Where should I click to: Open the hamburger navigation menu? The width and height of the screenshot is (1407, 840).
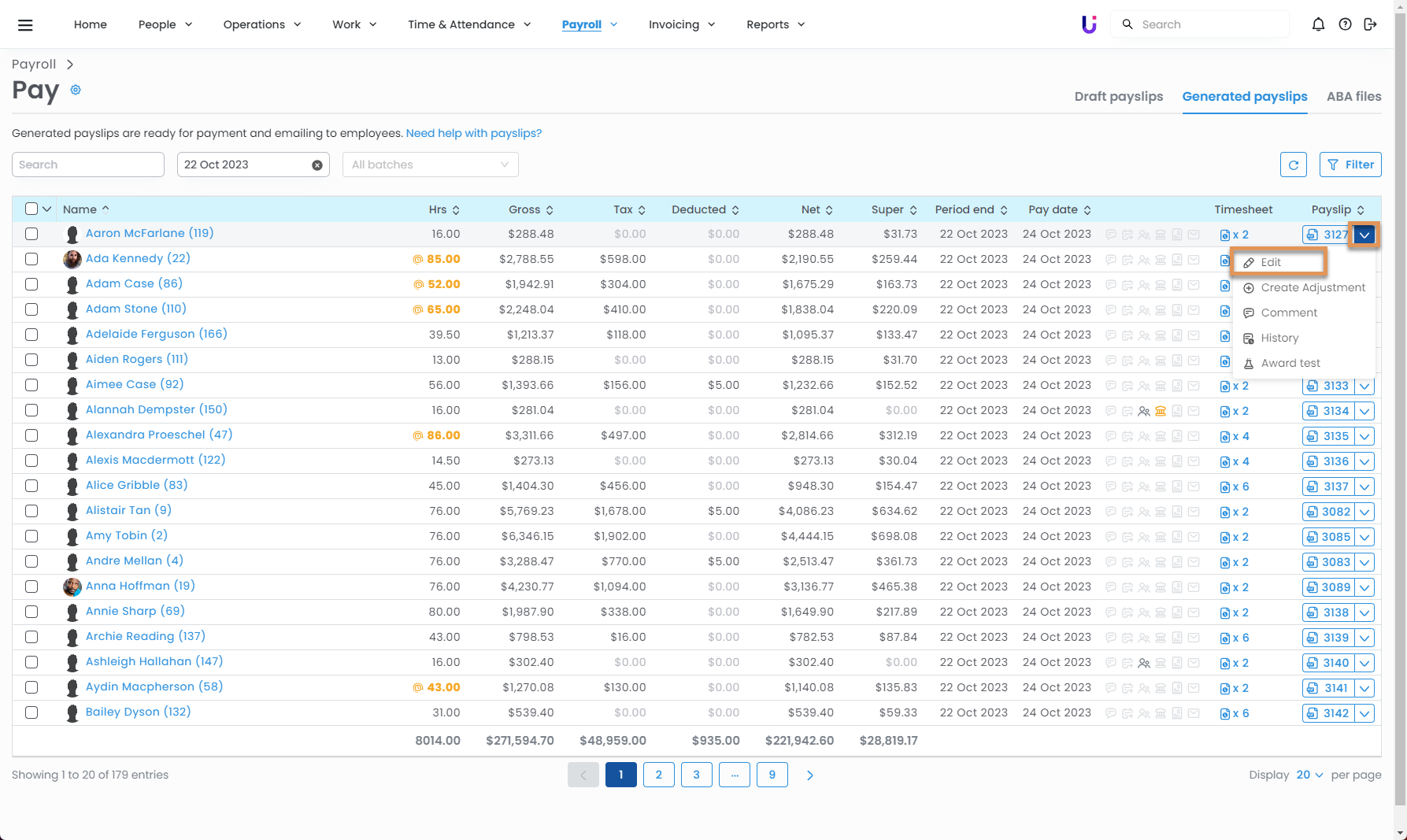click(x=25, y=25)
